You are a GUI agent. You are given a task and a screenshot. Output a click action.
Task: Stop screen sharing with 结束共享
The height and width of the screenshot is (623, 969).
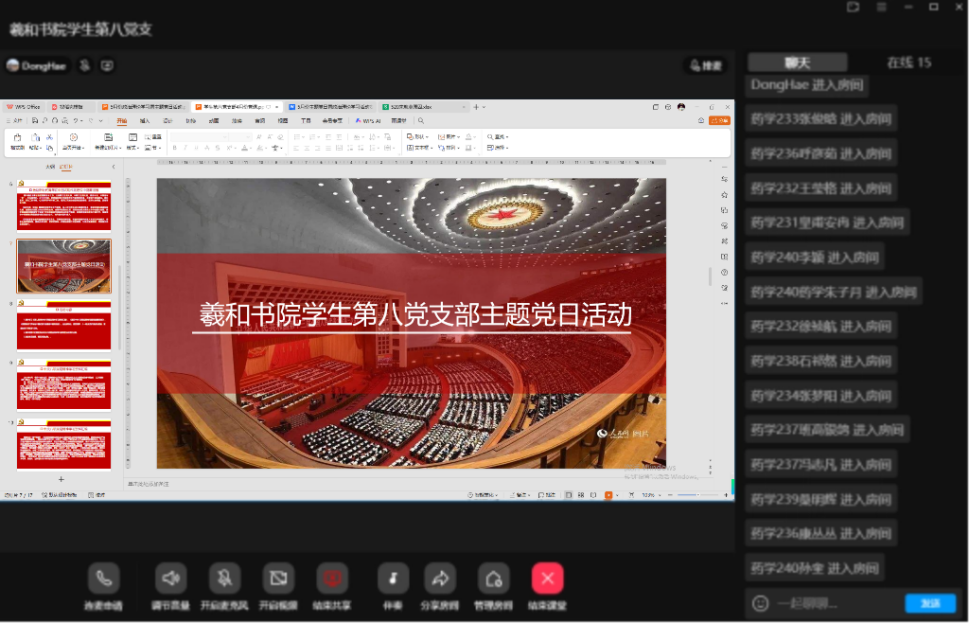tap(332, 578)
